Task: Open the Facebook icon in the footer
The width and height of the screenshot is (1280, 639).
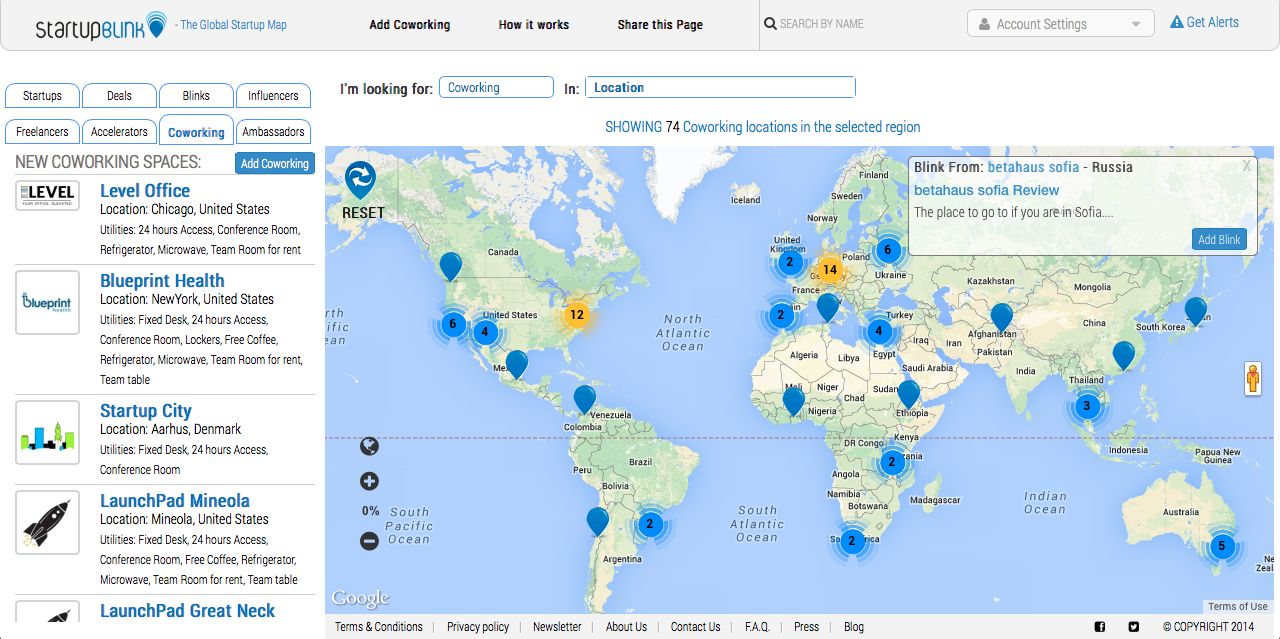Action: (1100, 627)
